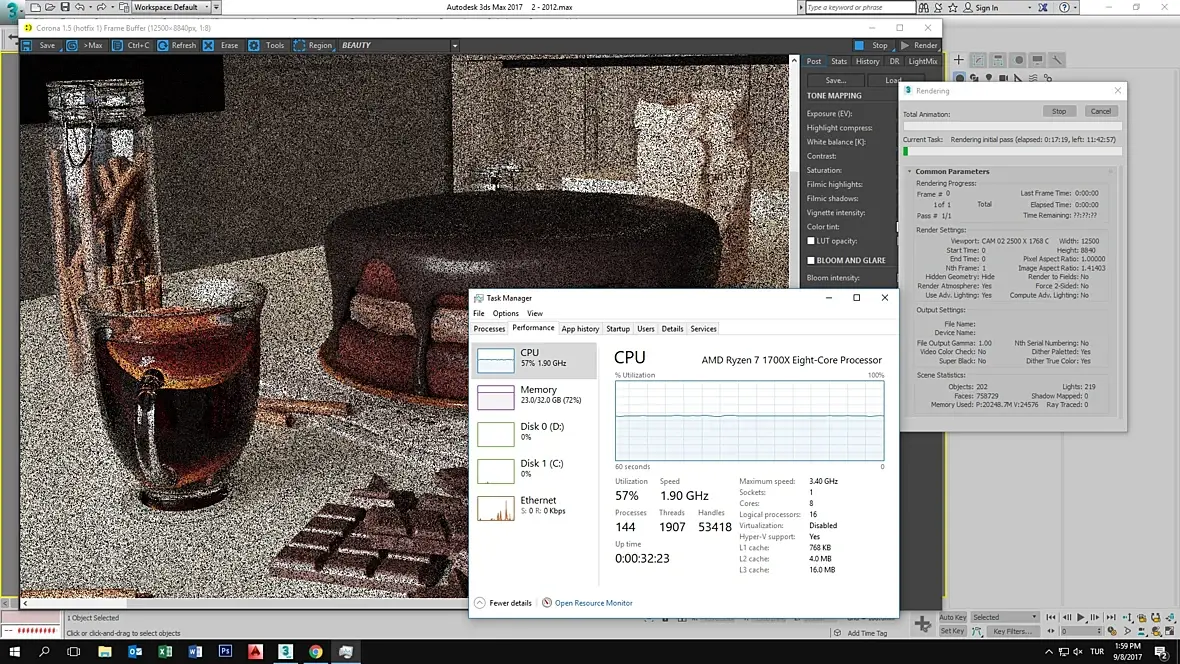
Task: Click Cancel in the Rendering dialog
Action: (x=1100, y=111)
